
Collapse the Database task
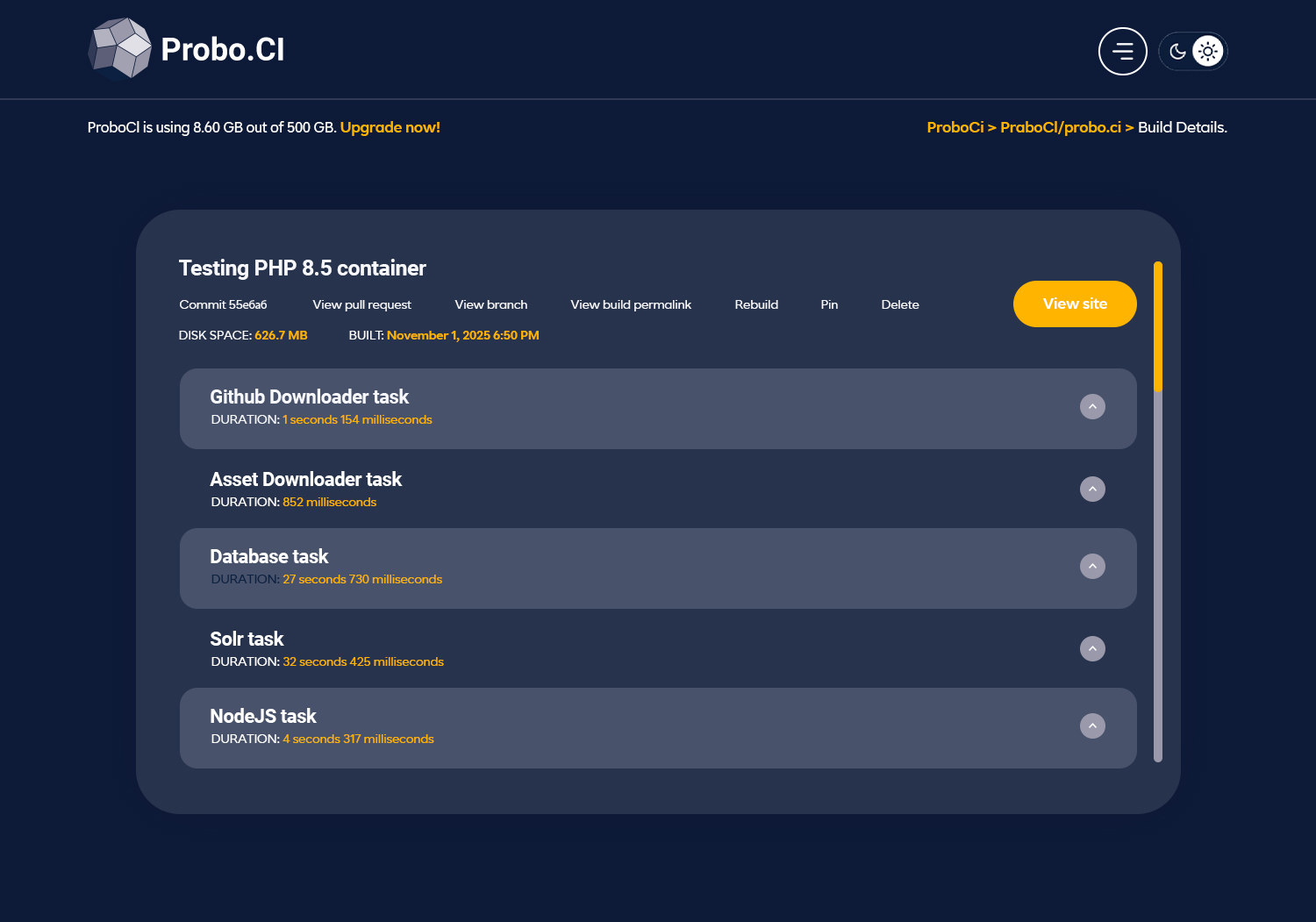(x=1092, y=567)
